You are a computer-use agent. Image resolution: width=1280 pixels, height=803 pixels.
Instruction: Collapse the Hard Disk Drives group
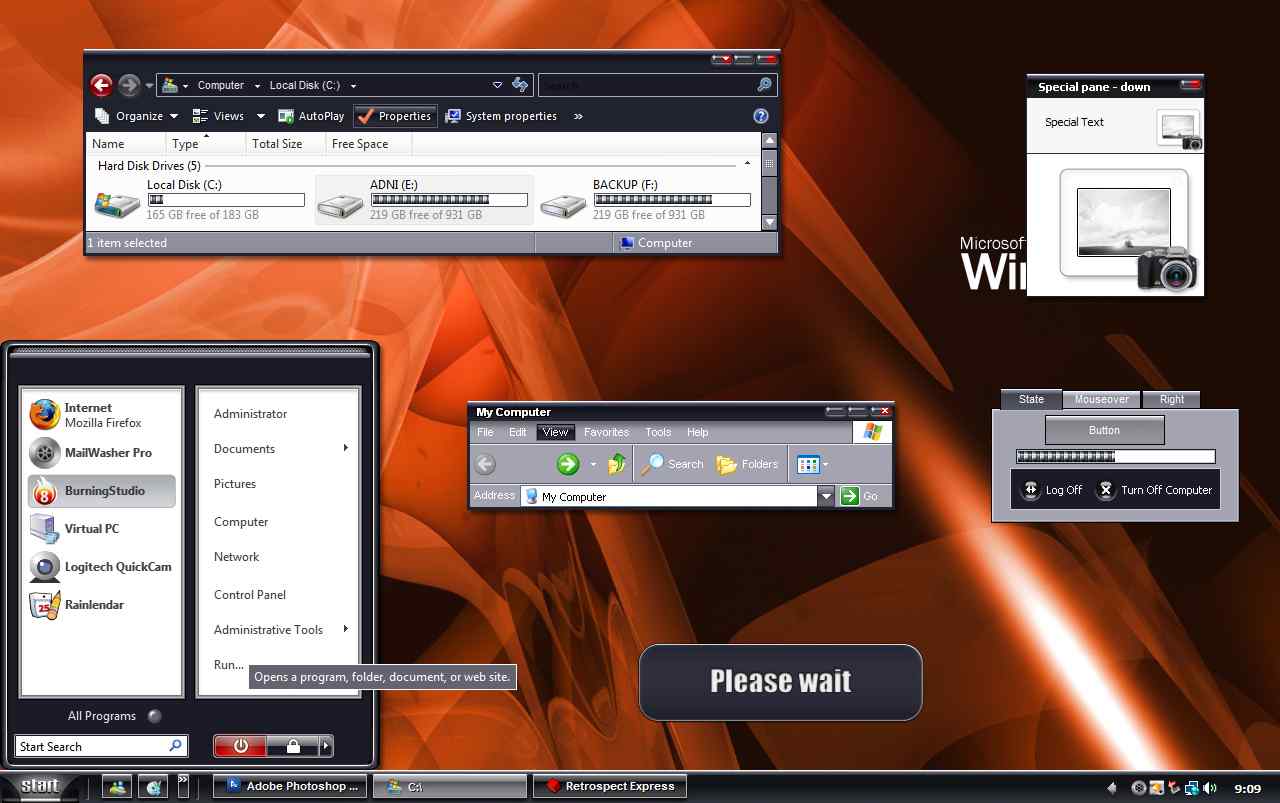tap(747, 164)
